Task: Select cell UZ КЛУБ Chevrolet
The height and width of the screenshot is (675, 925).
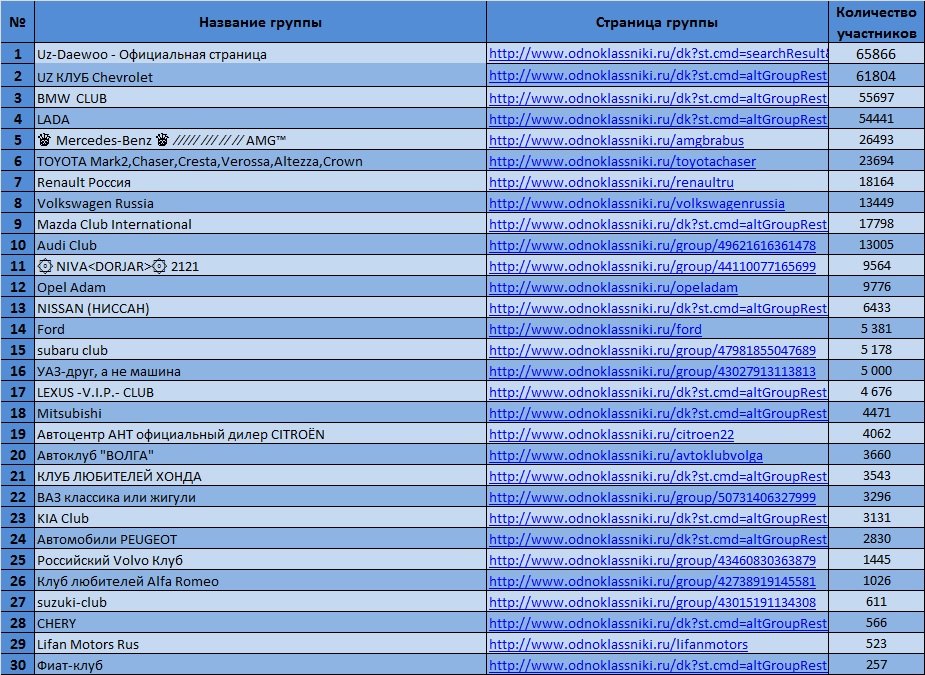Action: pos(260,77)
